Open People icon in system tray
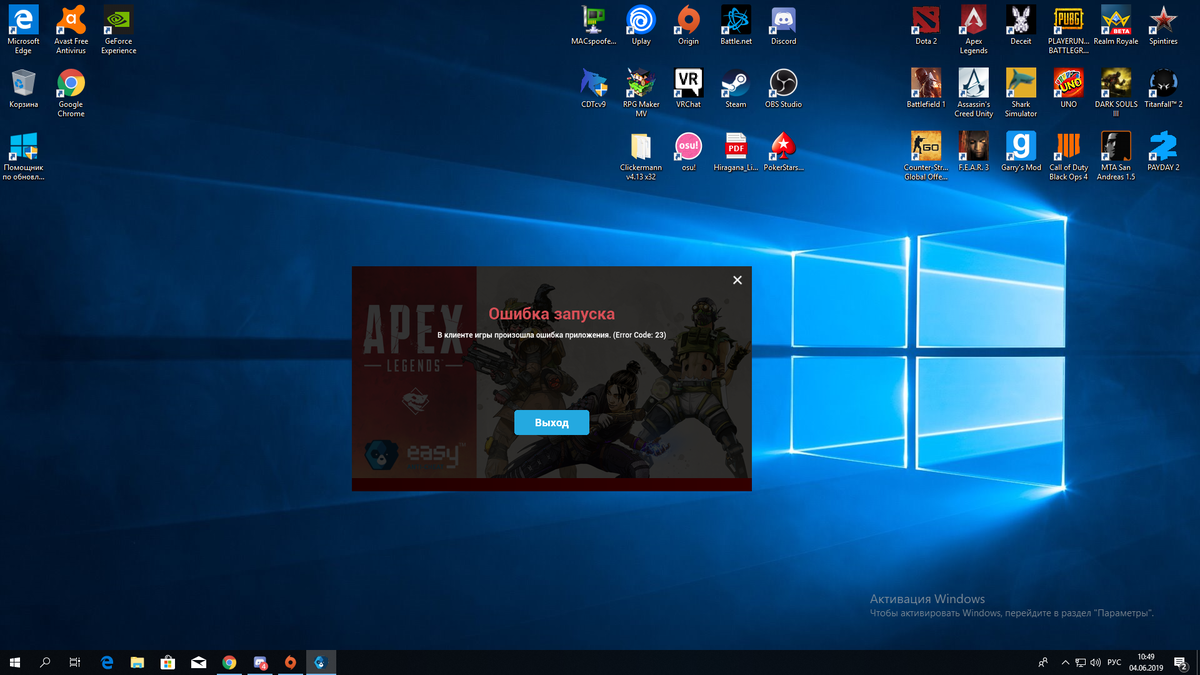The height and width of the screenshot is (675, 1200). click(x=1043, y=662)
